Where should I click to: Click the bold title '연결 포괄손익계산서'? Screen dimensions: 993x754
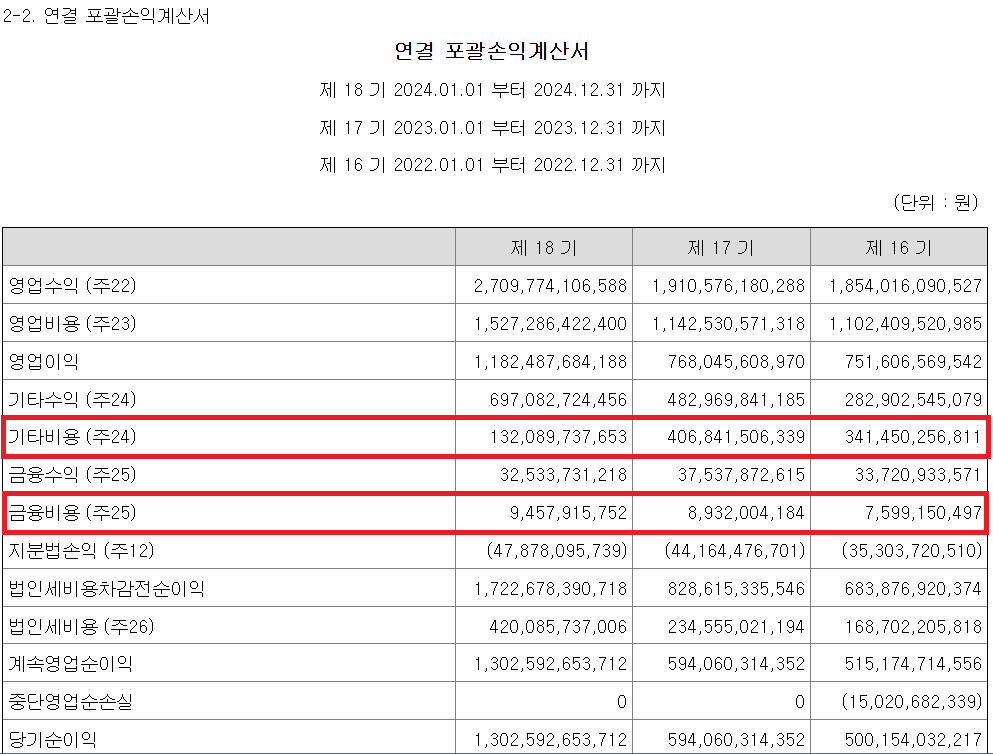492,51
